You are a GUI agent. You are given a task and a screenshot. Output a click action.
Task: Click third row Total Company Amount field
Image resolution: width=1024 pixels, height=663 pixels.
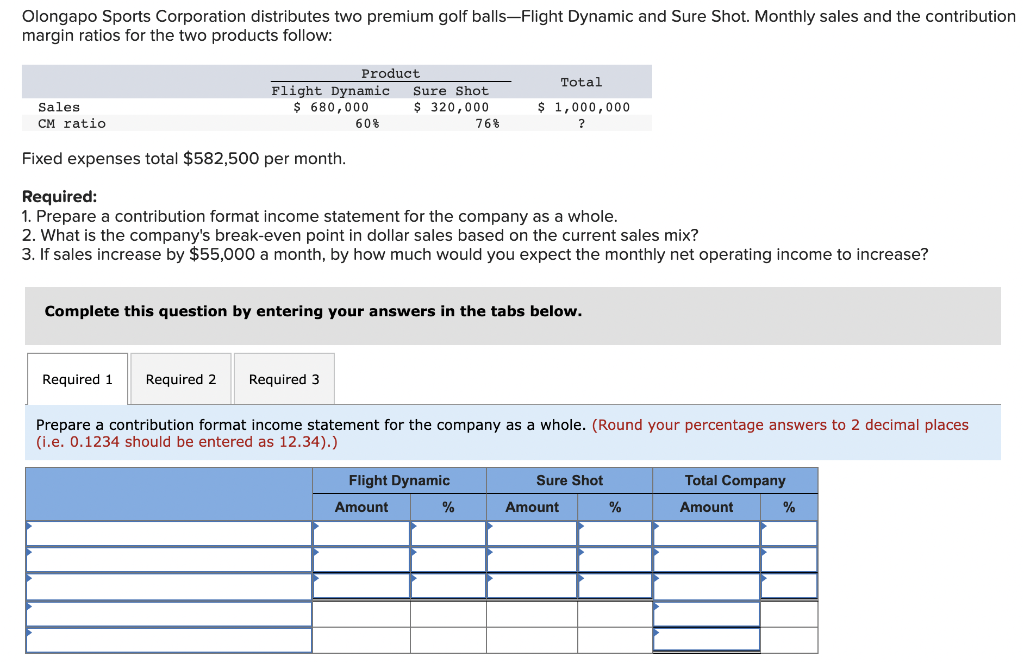click(707, 586)
